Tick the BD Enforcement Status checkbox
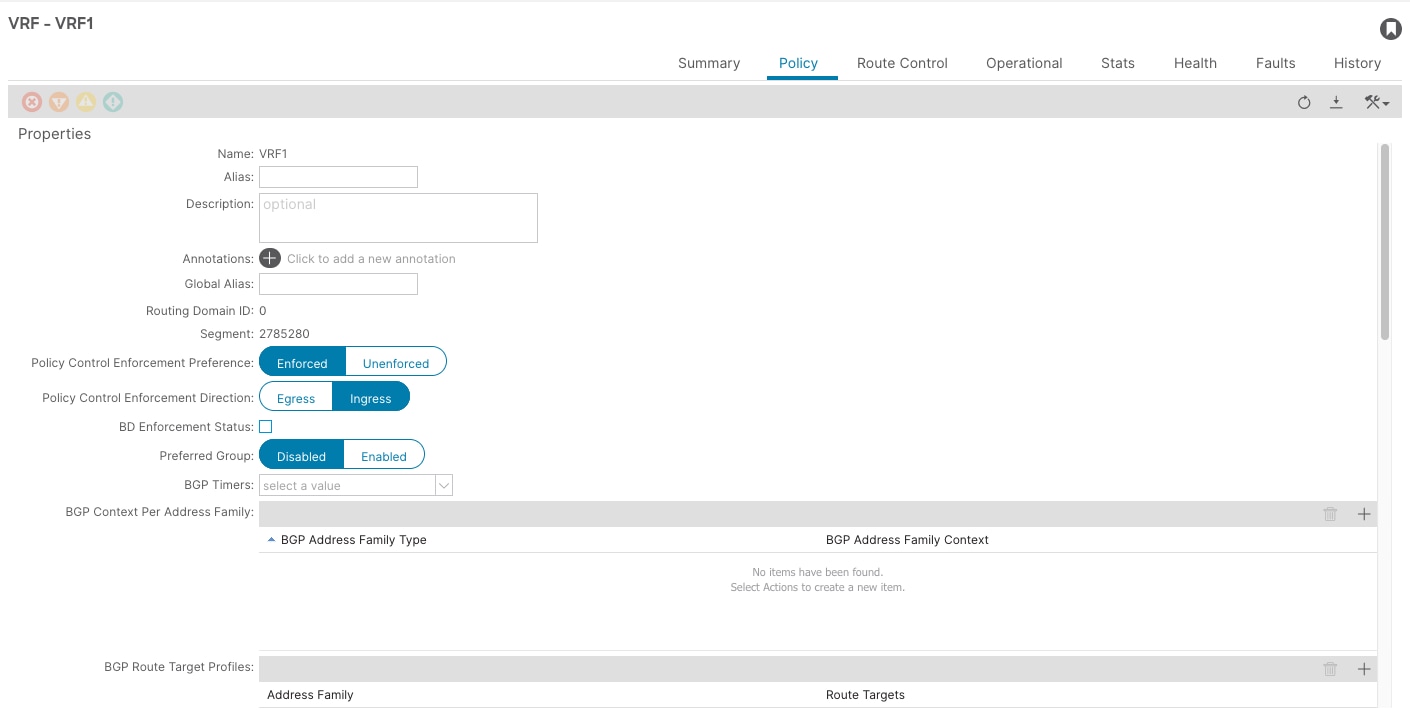Image resolution: width=1410 pixels, height=722 pixels. coord(266,427)
